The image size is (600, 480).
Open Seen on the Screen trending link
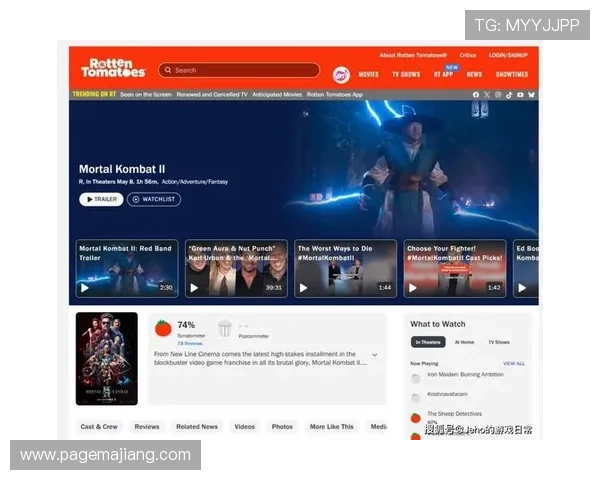point(146,95)
